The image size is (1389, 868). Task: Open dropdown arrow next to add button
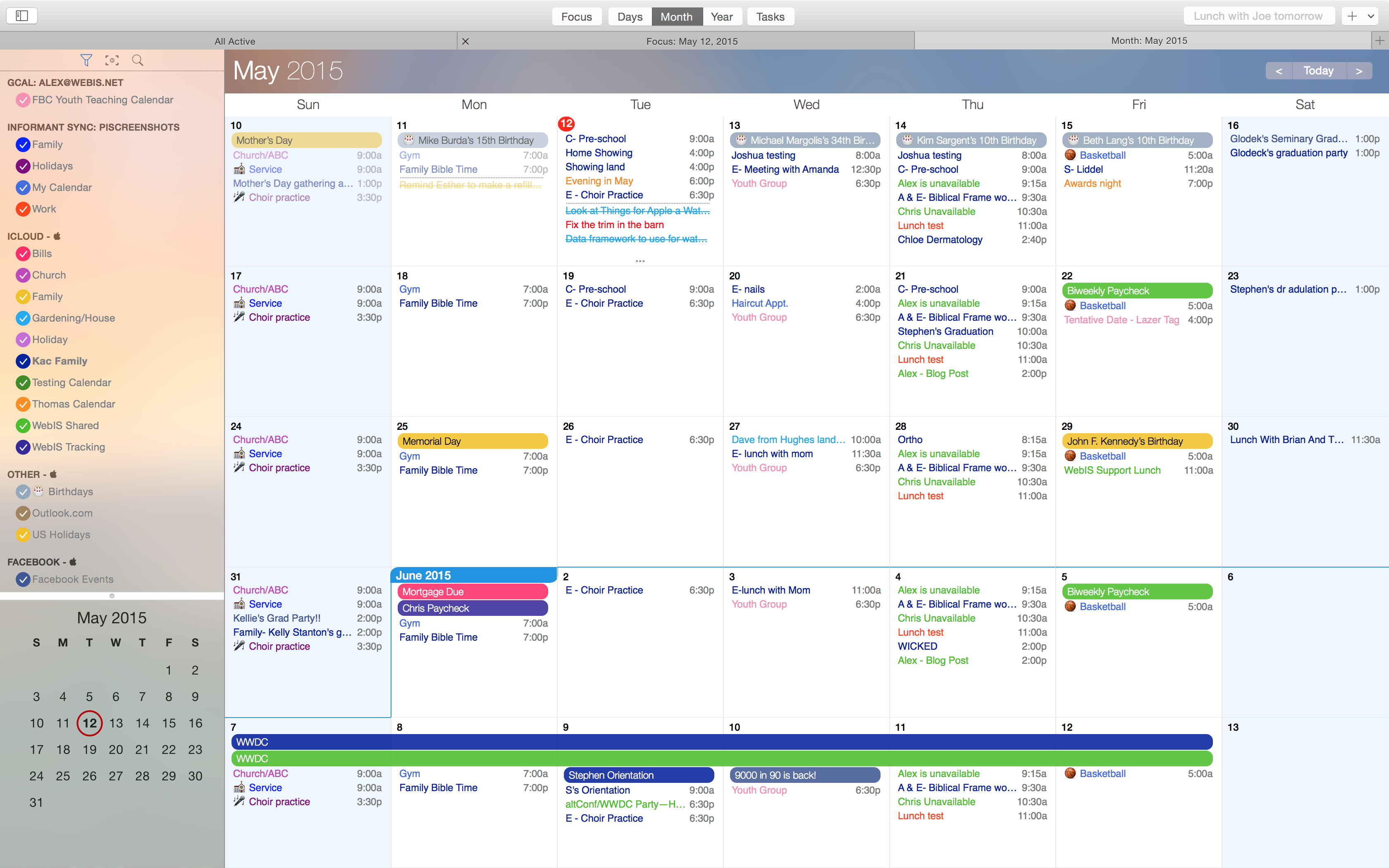[x=1371, y=16]
